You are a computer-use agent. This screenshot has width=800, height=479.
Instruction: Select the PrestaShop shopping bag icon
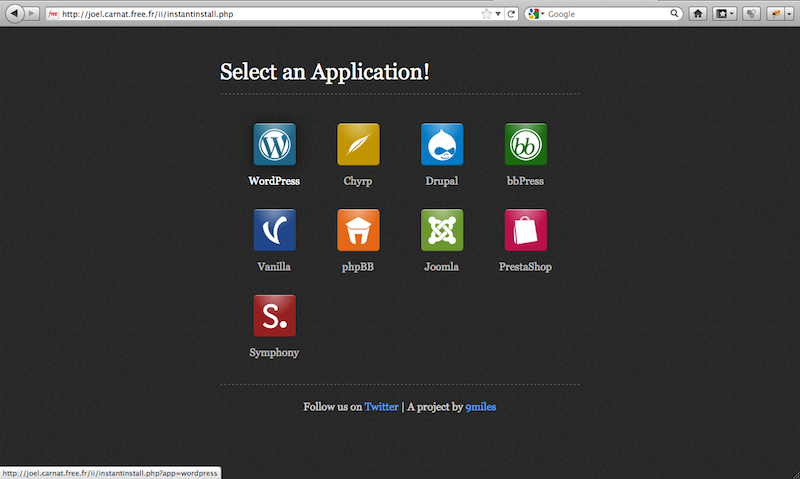pos(526,230)
